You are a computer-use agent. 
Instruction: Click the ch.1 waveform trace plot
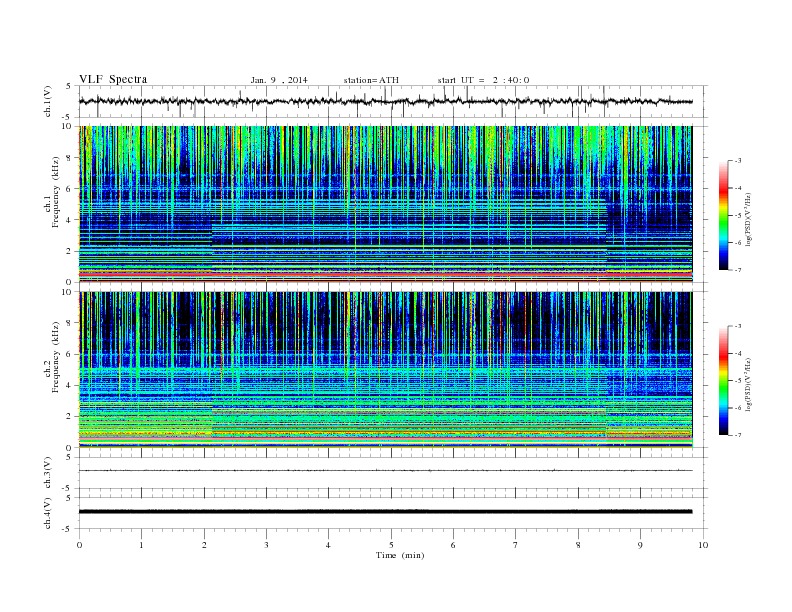pyautogui.click(x=385, y=101)
